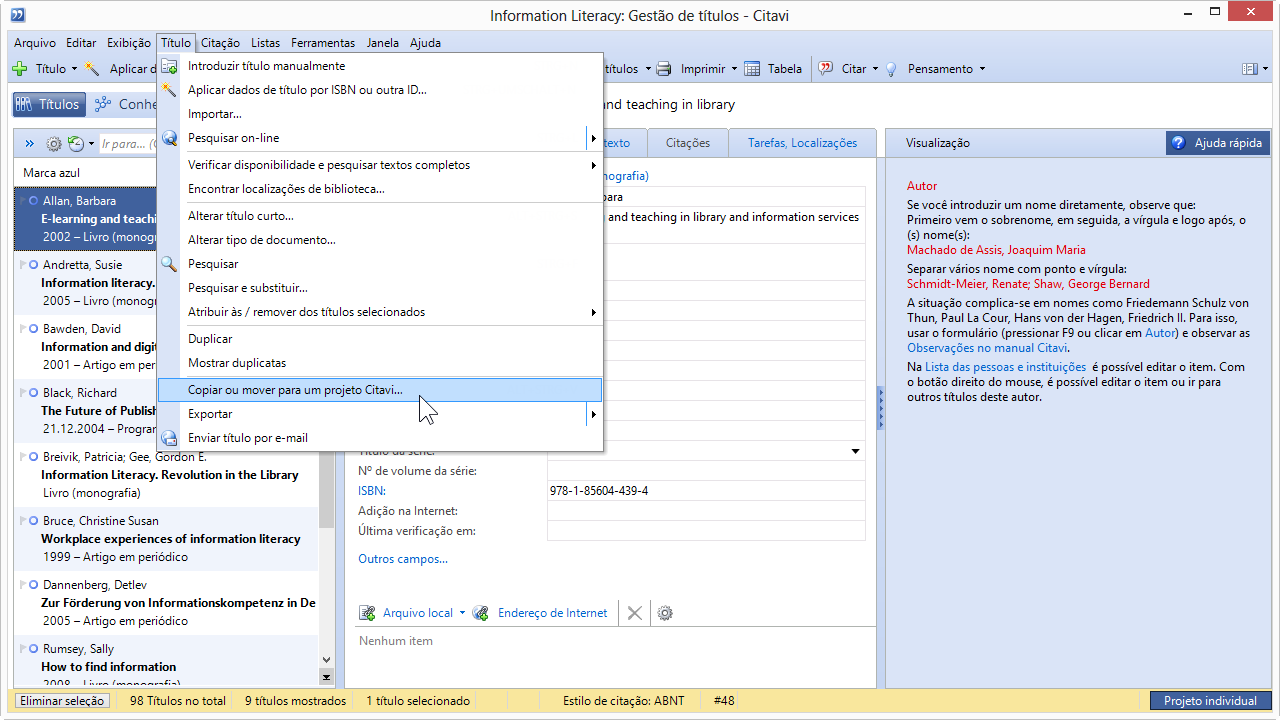1280x720 pixels.
Task: Click the Títulos books view button
Action: click(47, 104)
